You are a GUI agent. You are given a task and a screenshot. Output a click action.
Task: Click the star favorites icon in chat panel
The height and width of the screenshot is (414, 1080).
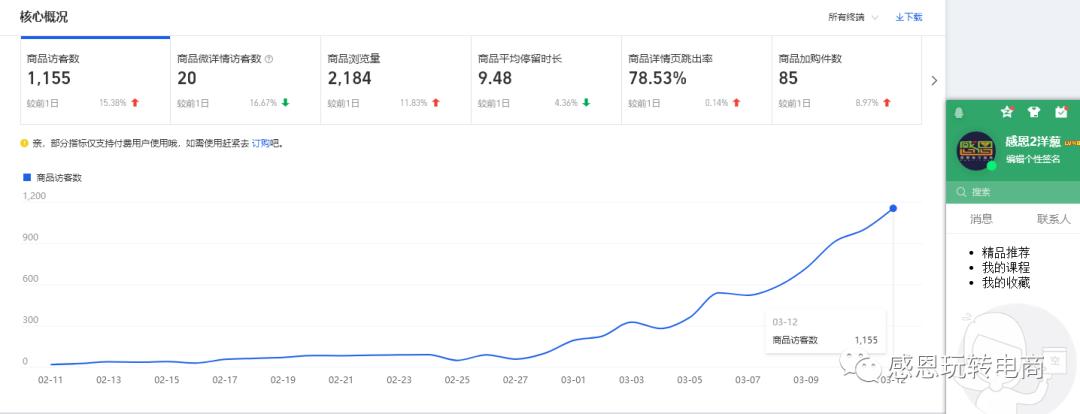(x=1007, y=112)
